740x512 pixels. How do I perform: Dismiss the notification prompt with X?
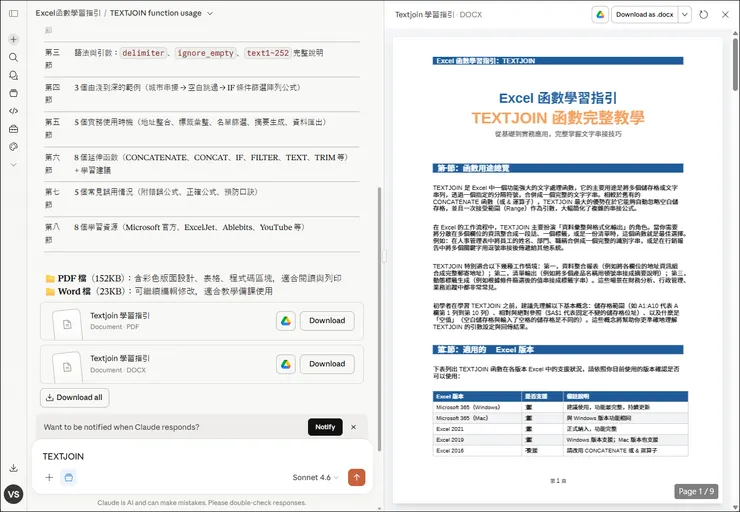[x=353, y=427]
